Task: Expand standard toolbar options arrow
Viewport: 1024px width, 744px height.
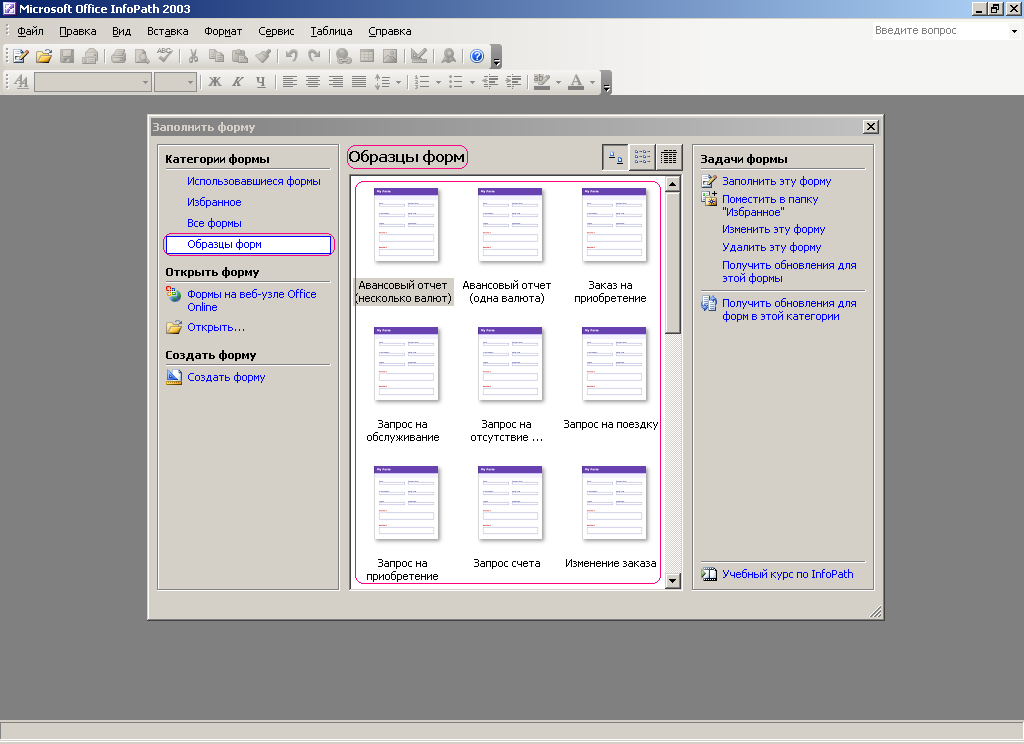Action: pos(497,57)
